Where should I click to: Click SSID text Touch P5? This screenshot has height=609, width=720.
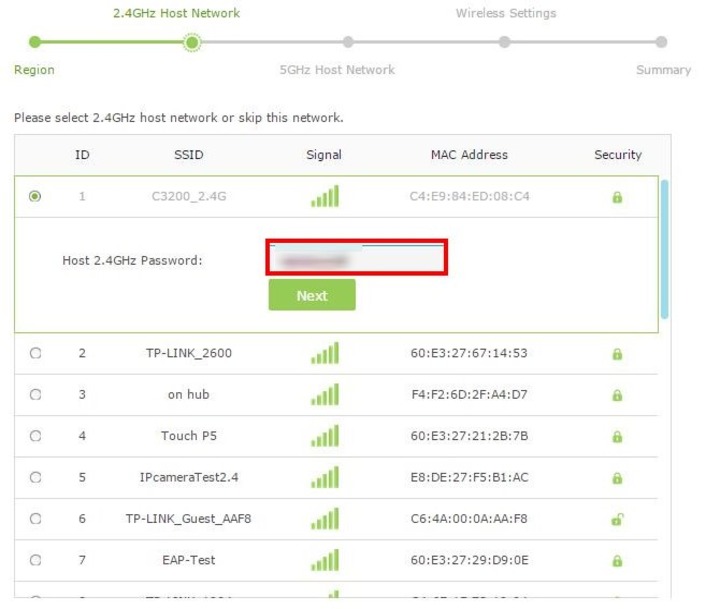189,436
